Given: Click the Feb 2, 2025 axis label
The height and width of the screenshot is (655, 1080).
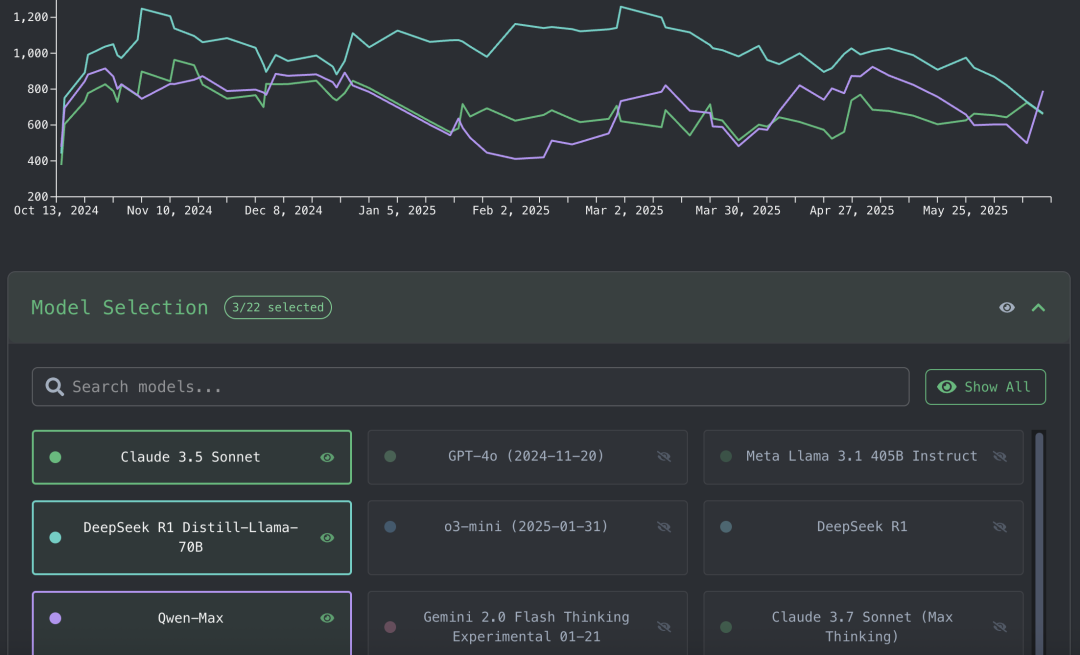Looking at the screenshot, I should coord(510,211).
